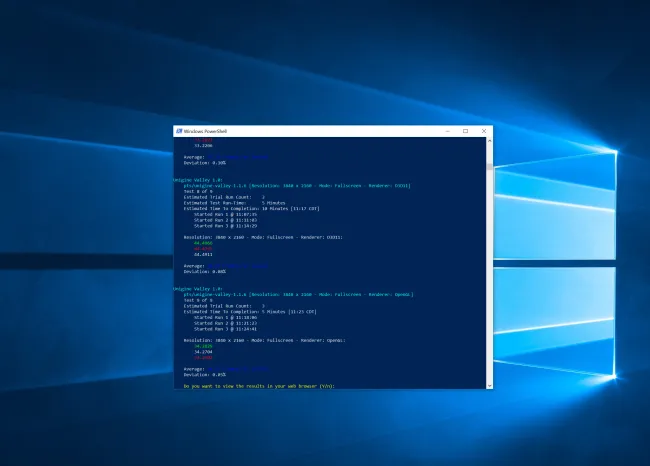Click the PowerShell icon in the title bar
This screenshot has height=466, width=650.
pos(177,131)
